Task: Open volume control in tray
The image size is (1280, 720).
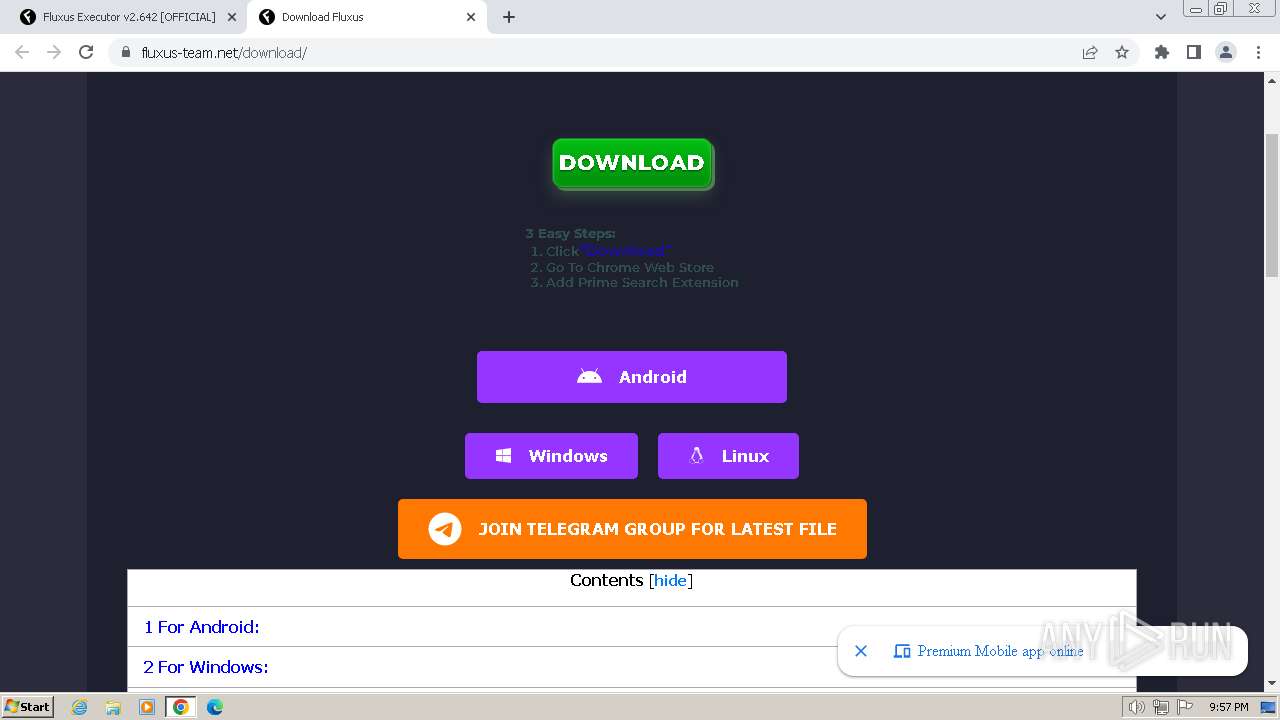Action: [1136, 707]
